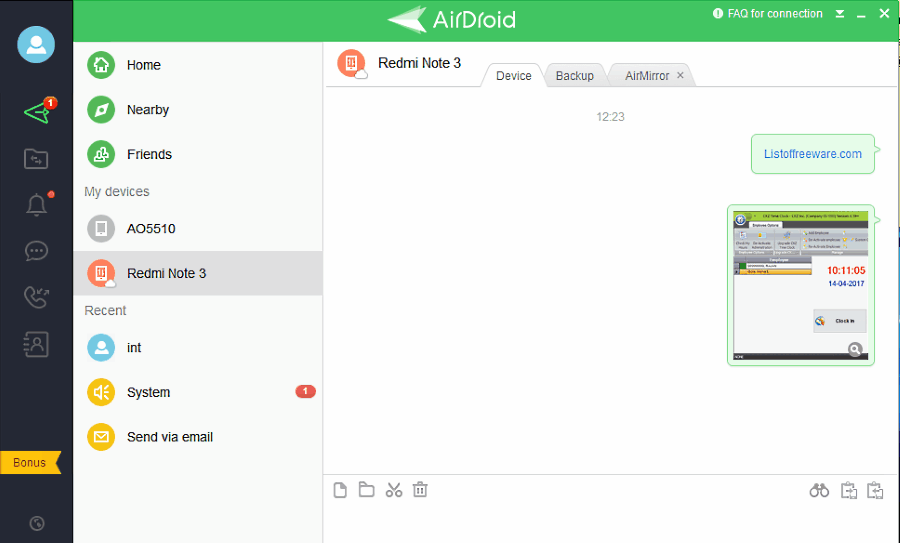Viewport: 900px width, 543px height.
Task: Click the Friends green icon
Action: [x=101, y=154]
